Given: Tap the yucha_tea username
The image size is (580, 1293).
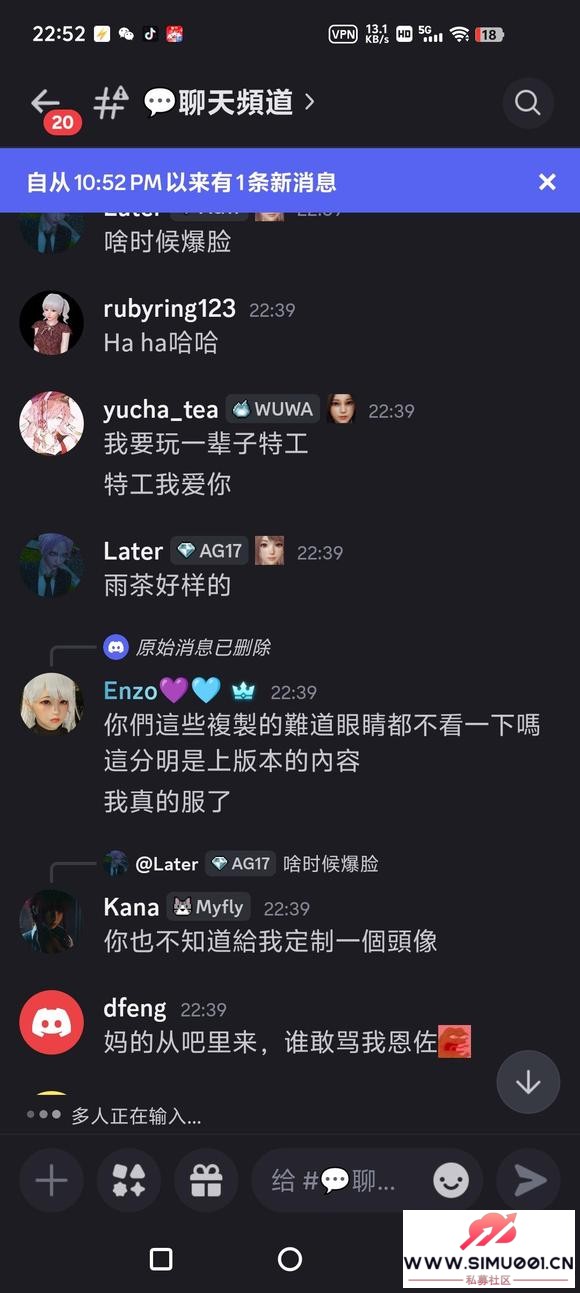Looking at the screenshot, I should pyautogui.click(x=161, y=410).
